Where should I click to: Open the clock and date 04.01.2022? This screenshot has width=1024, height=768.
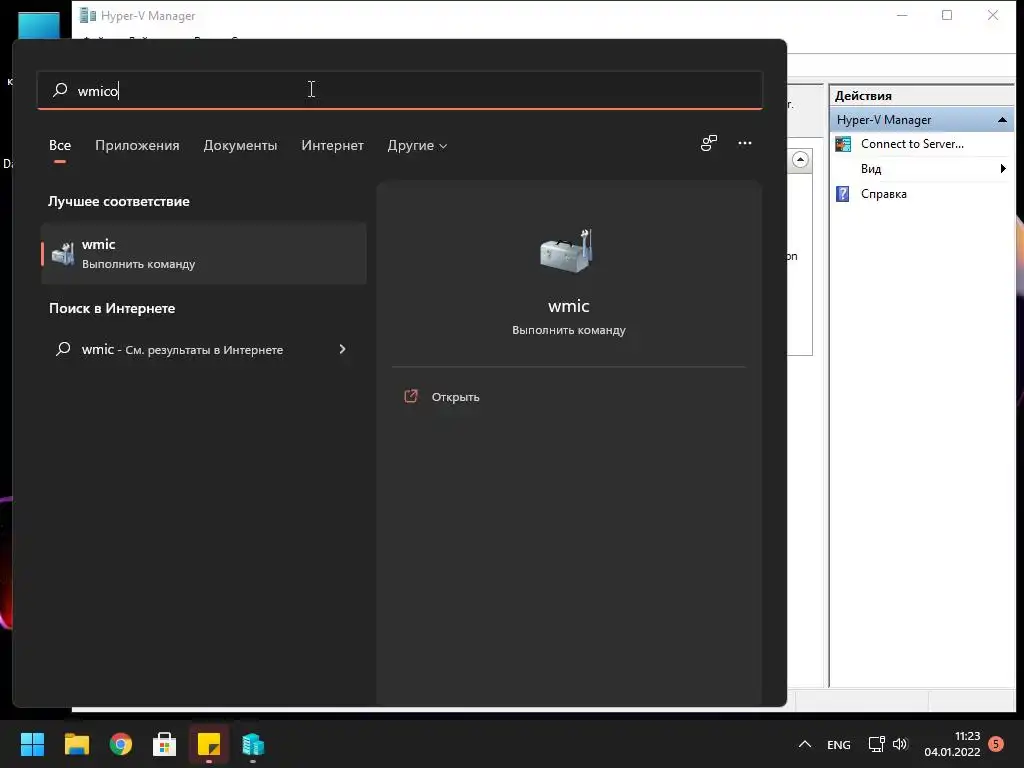coord(952,744)
